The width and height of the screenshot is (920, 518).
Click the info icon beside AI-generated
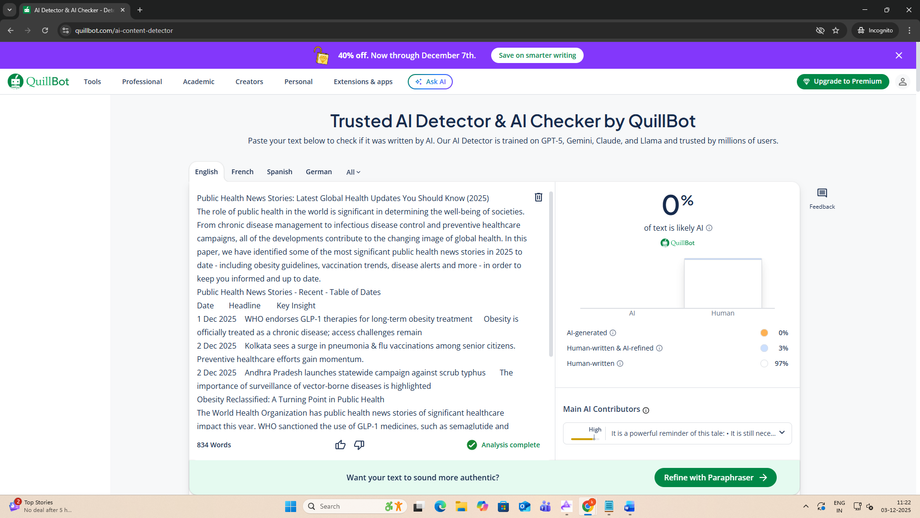613,333
